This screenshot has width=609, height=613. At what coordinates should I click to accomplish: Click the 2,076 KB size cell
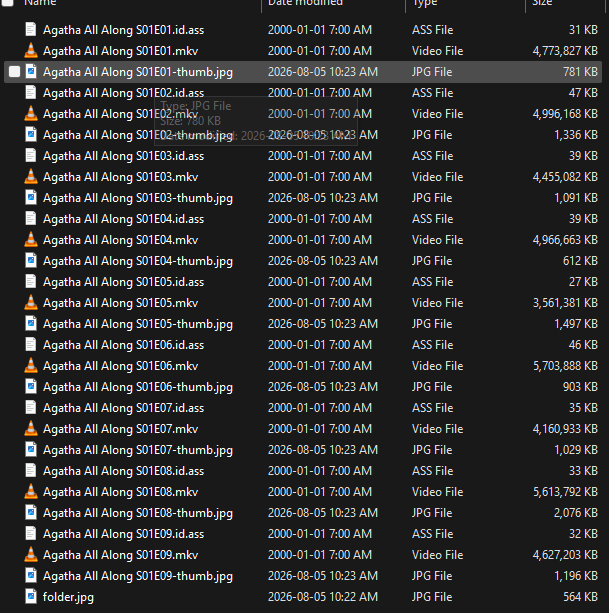click(575, 513)
